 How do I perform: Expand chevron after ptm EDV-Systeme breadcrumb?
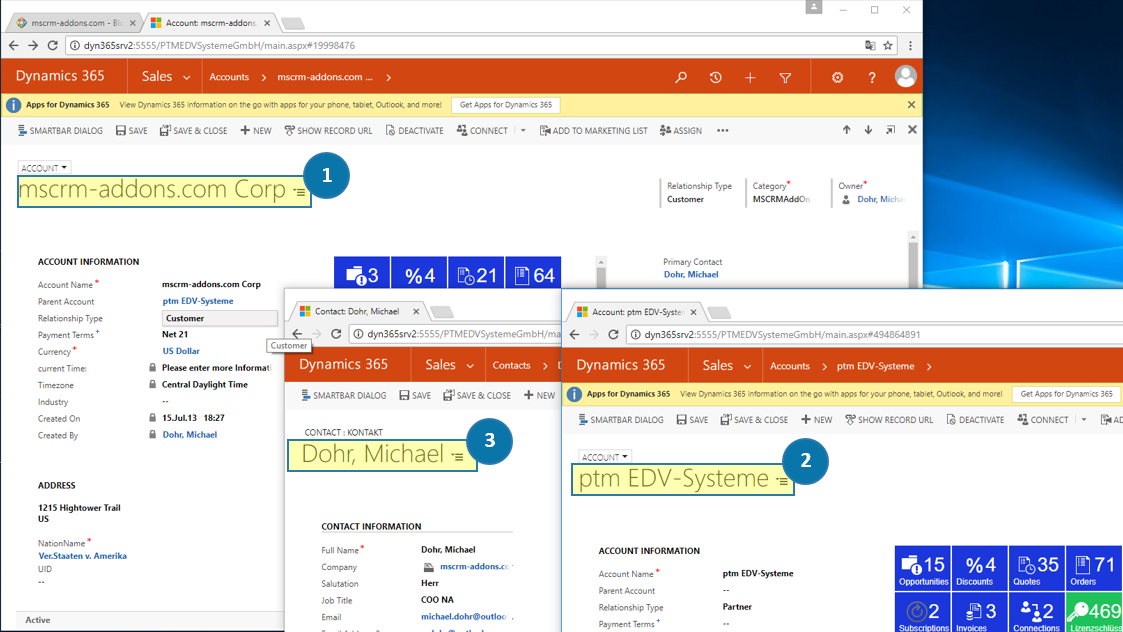(x=929, y=366)
